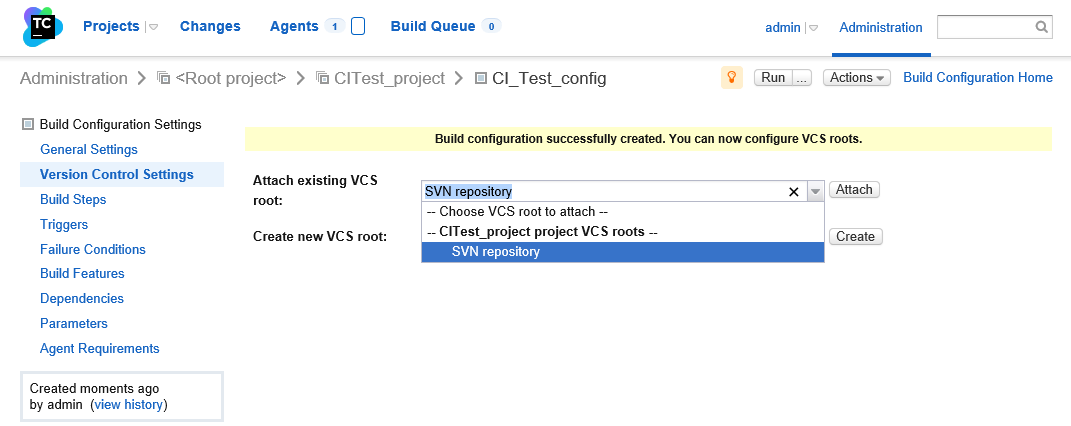Open the Administration tab
This screenshot has height=426, width=1071.
(880, 27)
